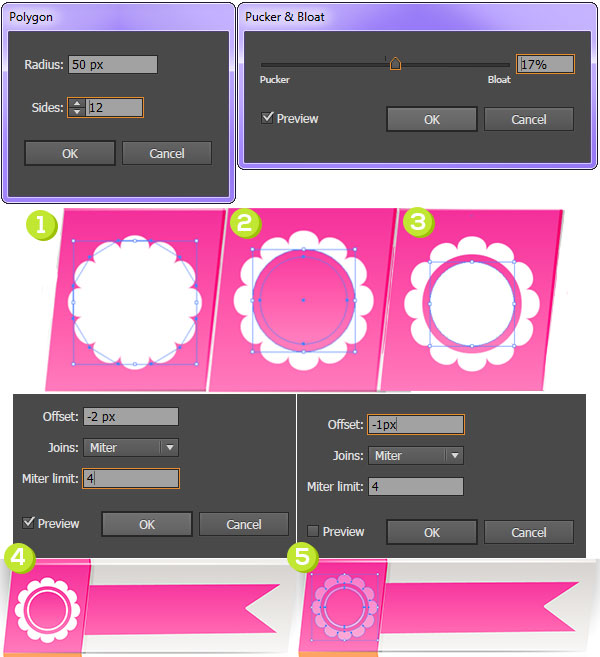The image size is (600, 657).
Task: Click OK in Pucker & Bloat dialog
Action: (x=432, y=119)
